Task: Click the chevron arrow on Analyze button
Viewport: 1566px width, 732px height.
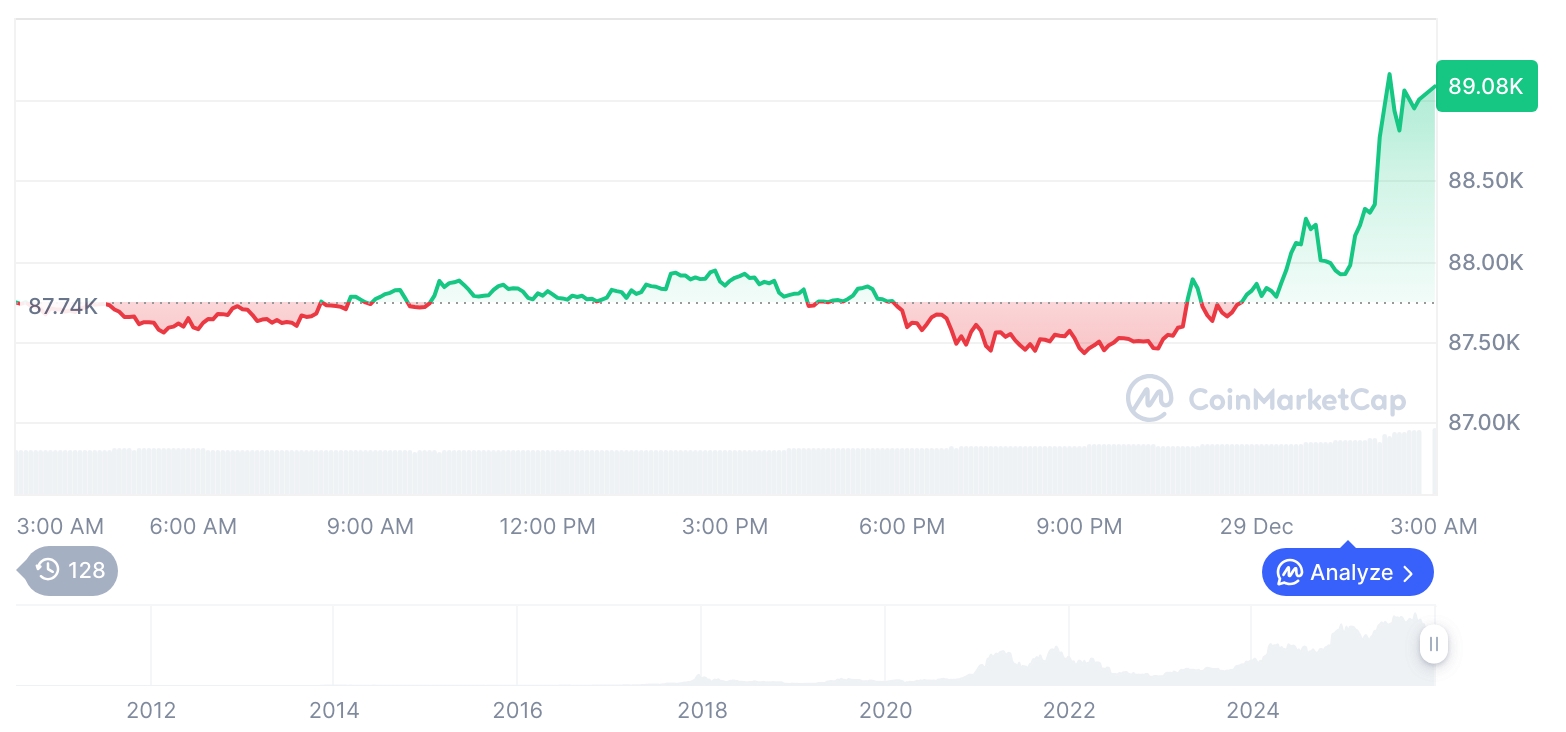Action: [x=1408, y=573]
